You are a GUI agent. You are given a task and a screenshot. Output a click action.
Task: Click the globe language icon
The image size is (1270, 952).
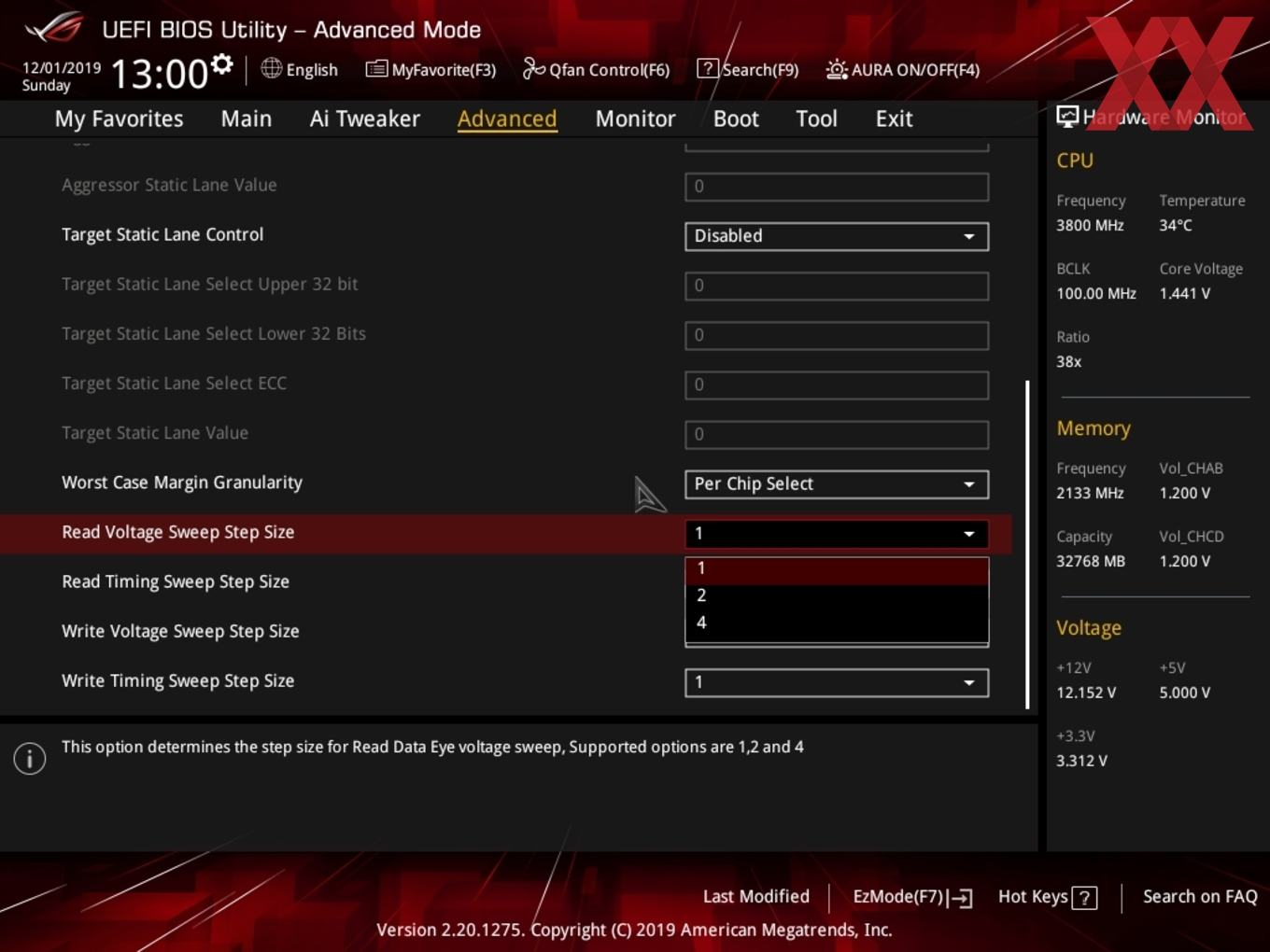[271, 68]
